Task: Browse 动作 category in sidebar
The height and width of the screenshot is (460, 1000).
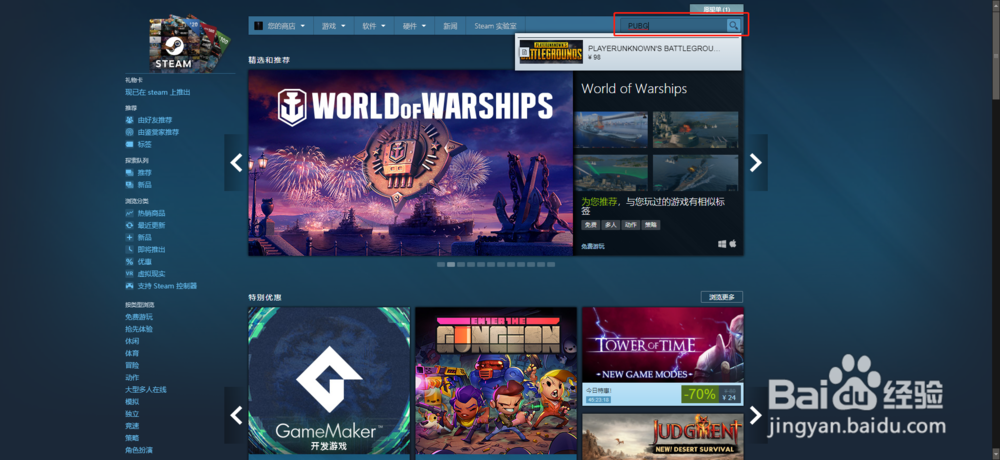Action: point(132,378)
